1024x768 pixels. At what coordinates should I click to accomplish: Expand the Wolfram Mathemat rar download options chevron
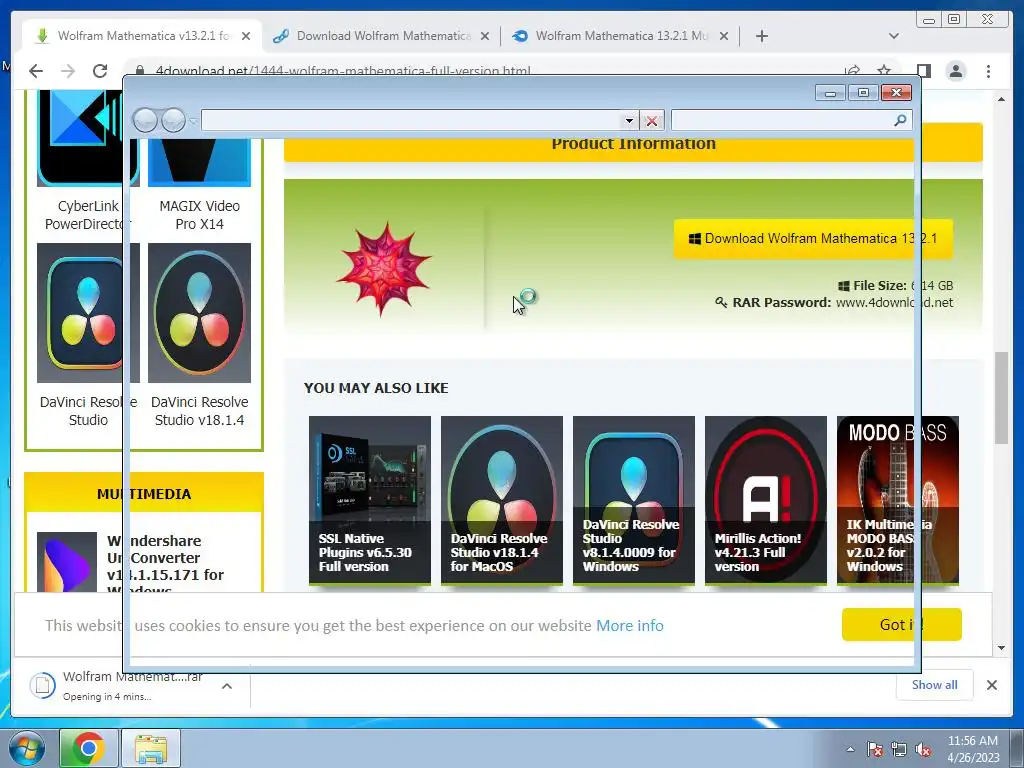[x=227, y=686]
